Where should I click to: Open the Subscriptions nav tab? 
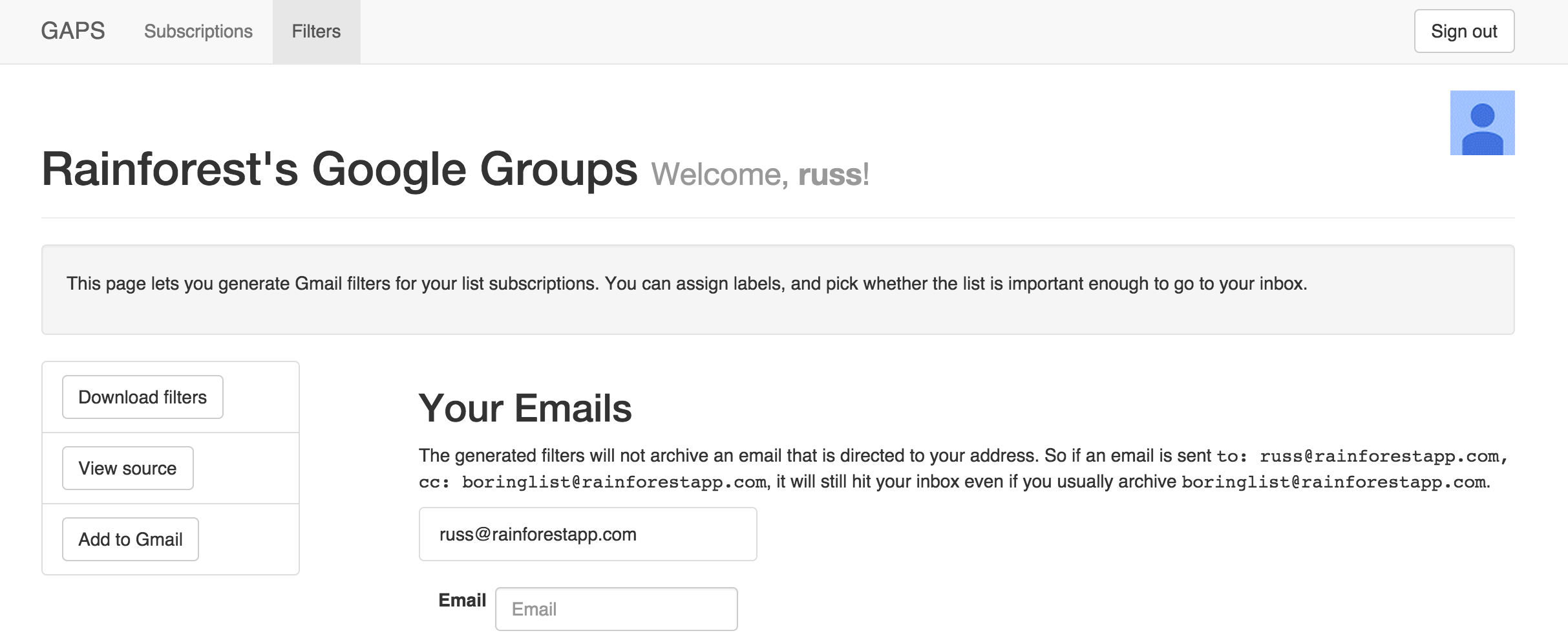(198, 31)
